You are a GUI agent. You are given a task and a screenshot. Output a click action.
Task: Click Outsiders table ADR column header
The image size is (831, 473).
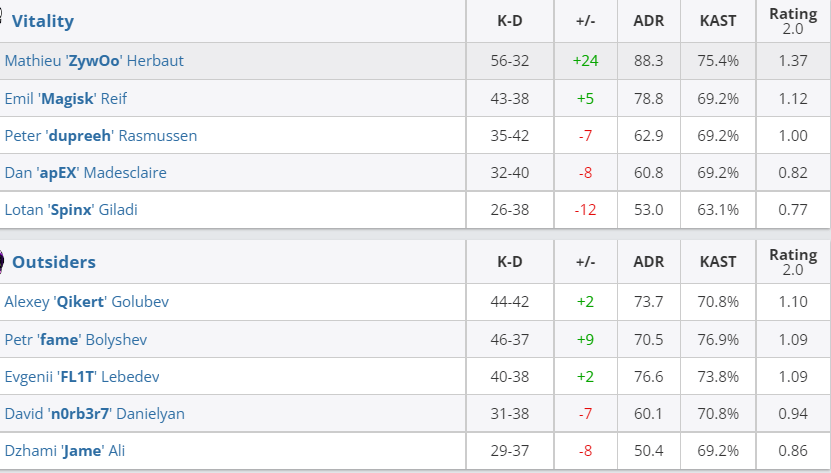click(x=649, y=262)
